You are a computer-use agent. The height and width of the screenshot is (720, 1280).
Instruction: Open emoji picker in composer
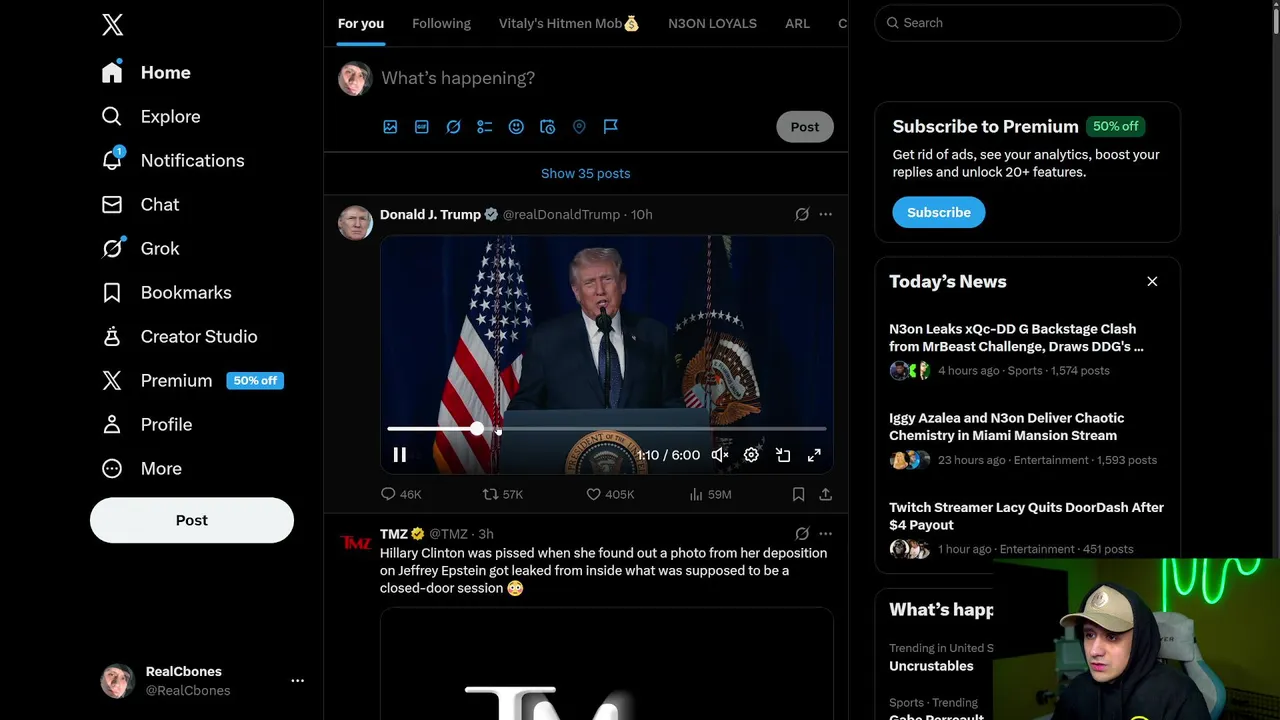click(x=516, y=127)
